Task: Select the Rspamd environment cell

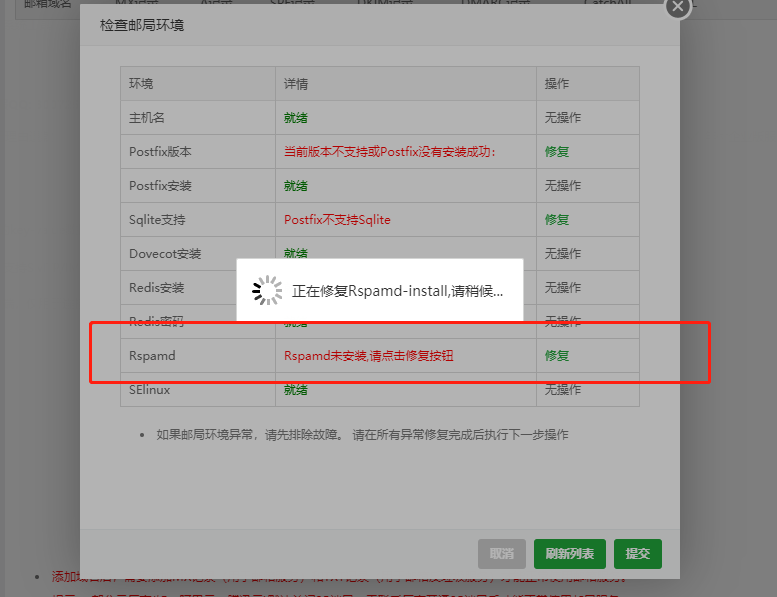Action: click(198, 356)
